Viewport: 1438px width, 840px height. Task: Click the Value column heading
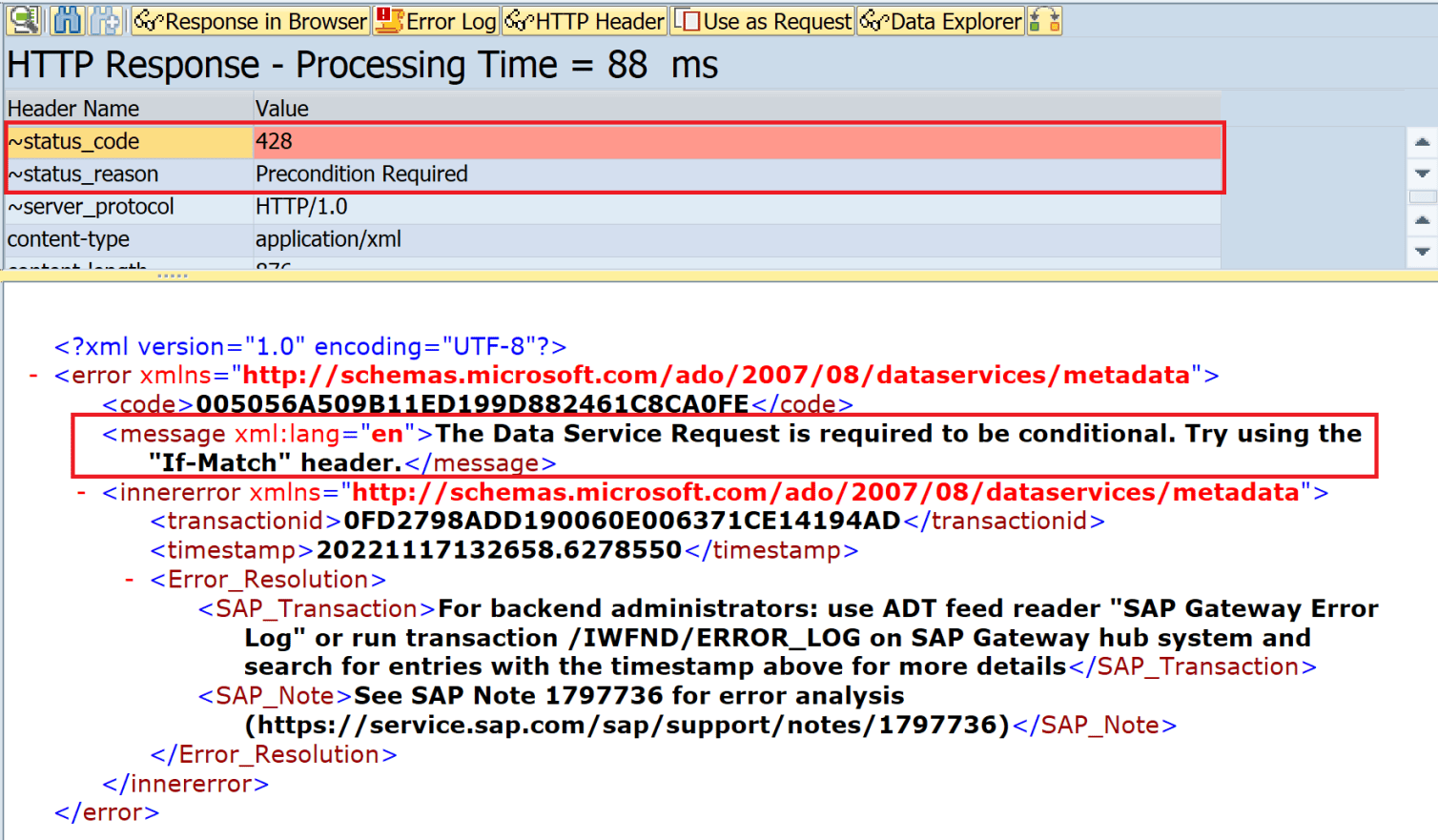click(737, 109)
